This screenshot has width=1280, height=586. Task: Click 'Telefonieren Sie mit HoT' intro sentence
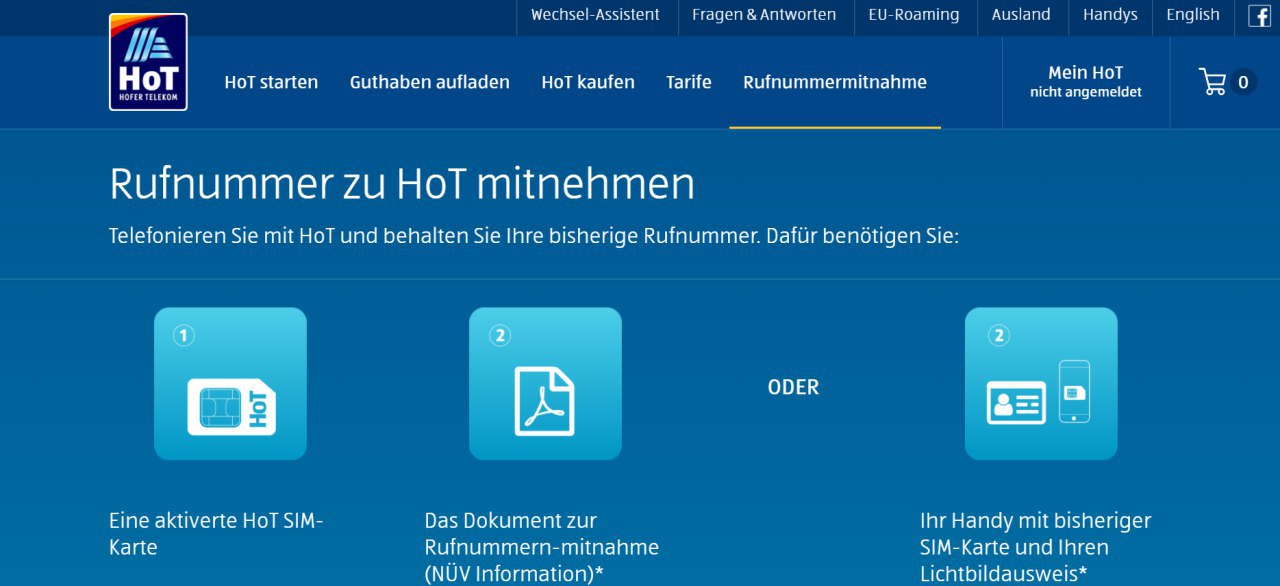tap(534, 237)
